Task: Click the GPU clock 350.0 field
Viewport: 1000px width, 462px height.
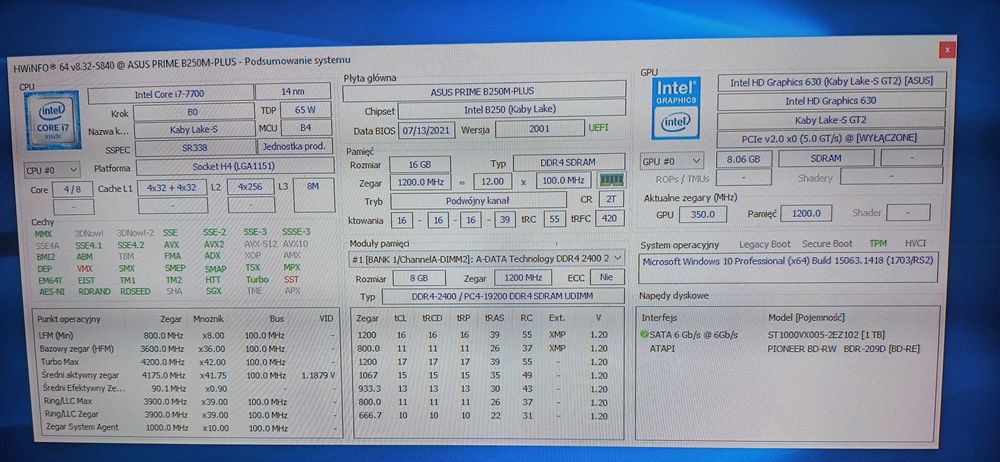Action: point(703,214)
